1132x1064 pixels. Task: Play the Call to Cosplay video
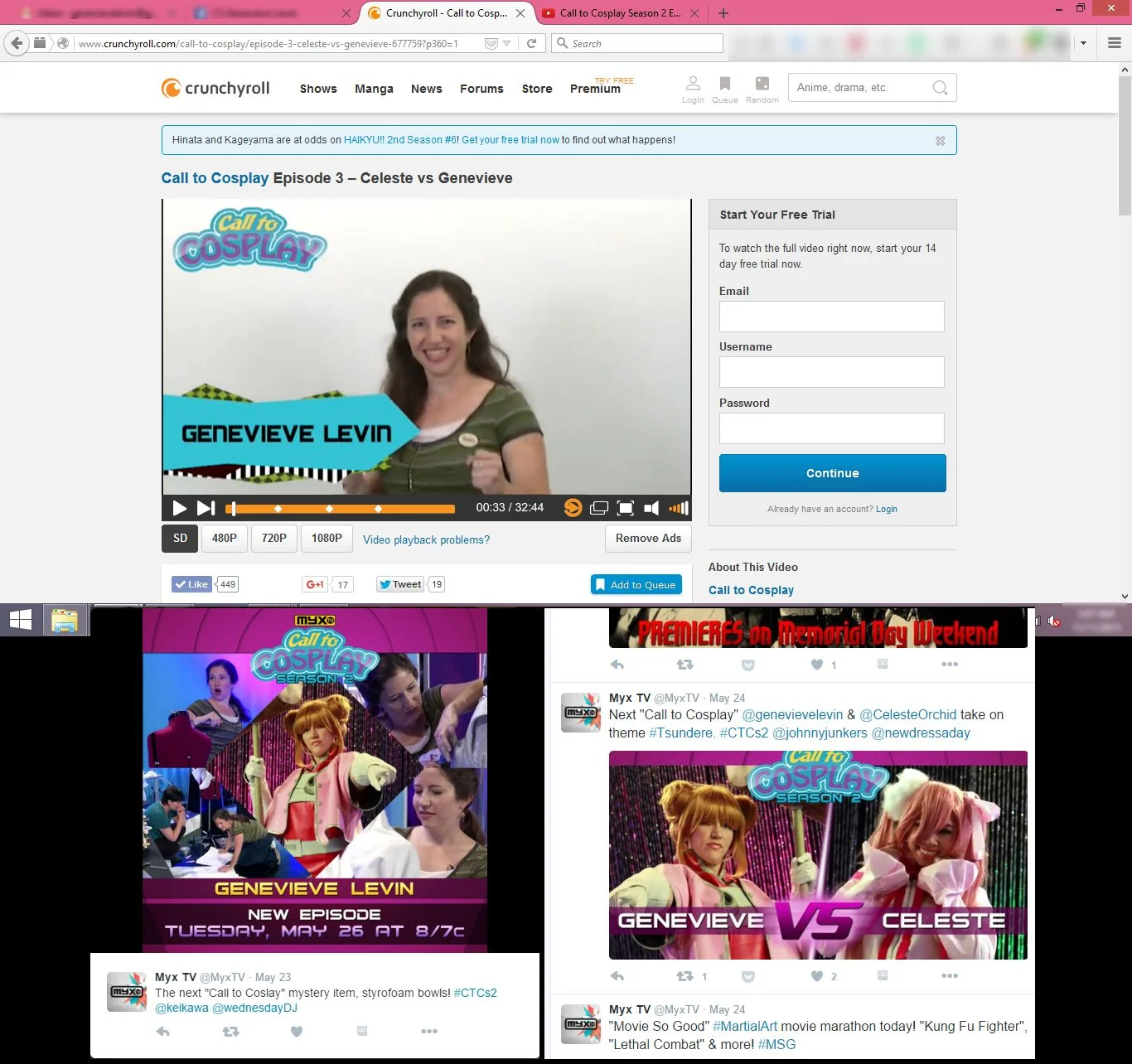pyautogui.click(x=179, y=508)
